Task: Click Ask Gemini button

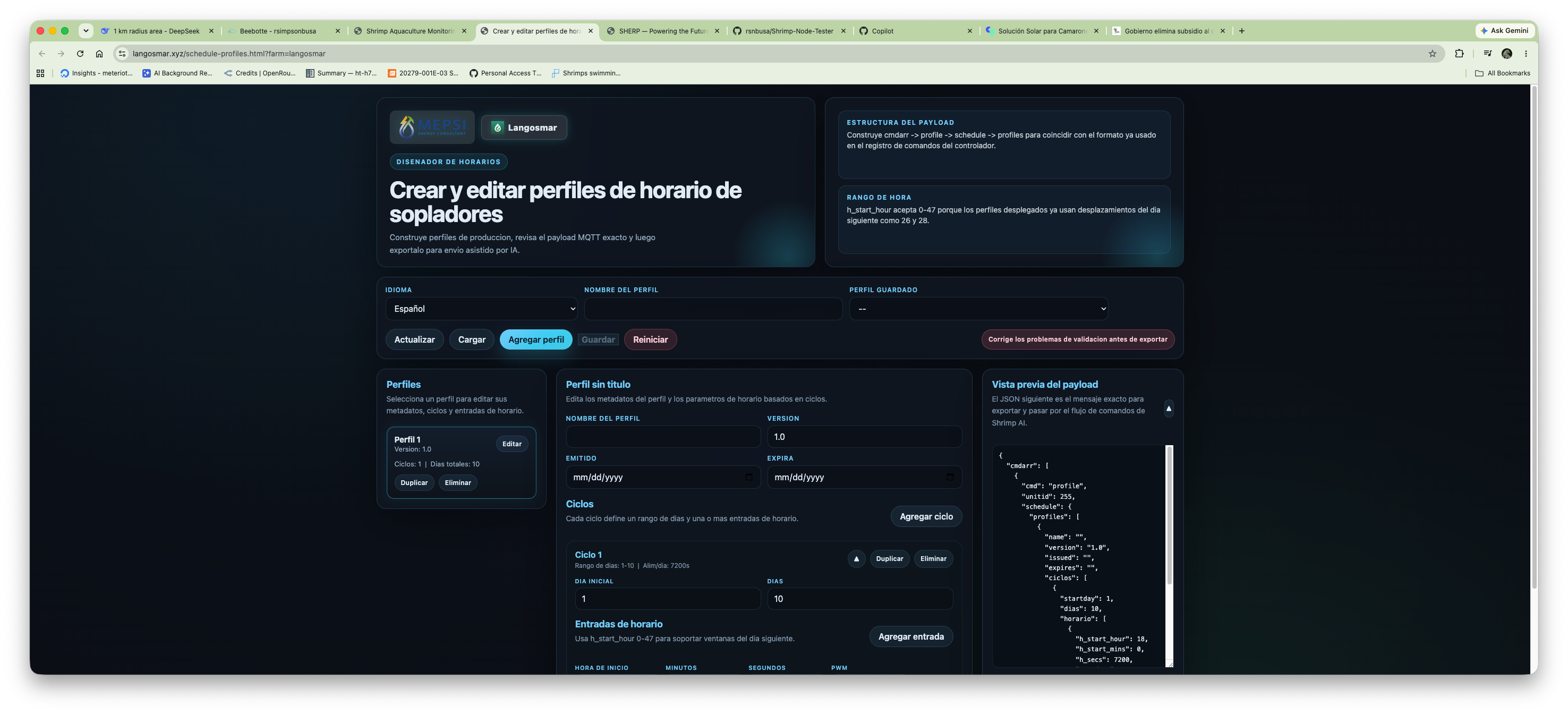Action: click(x=1504, y=30)
